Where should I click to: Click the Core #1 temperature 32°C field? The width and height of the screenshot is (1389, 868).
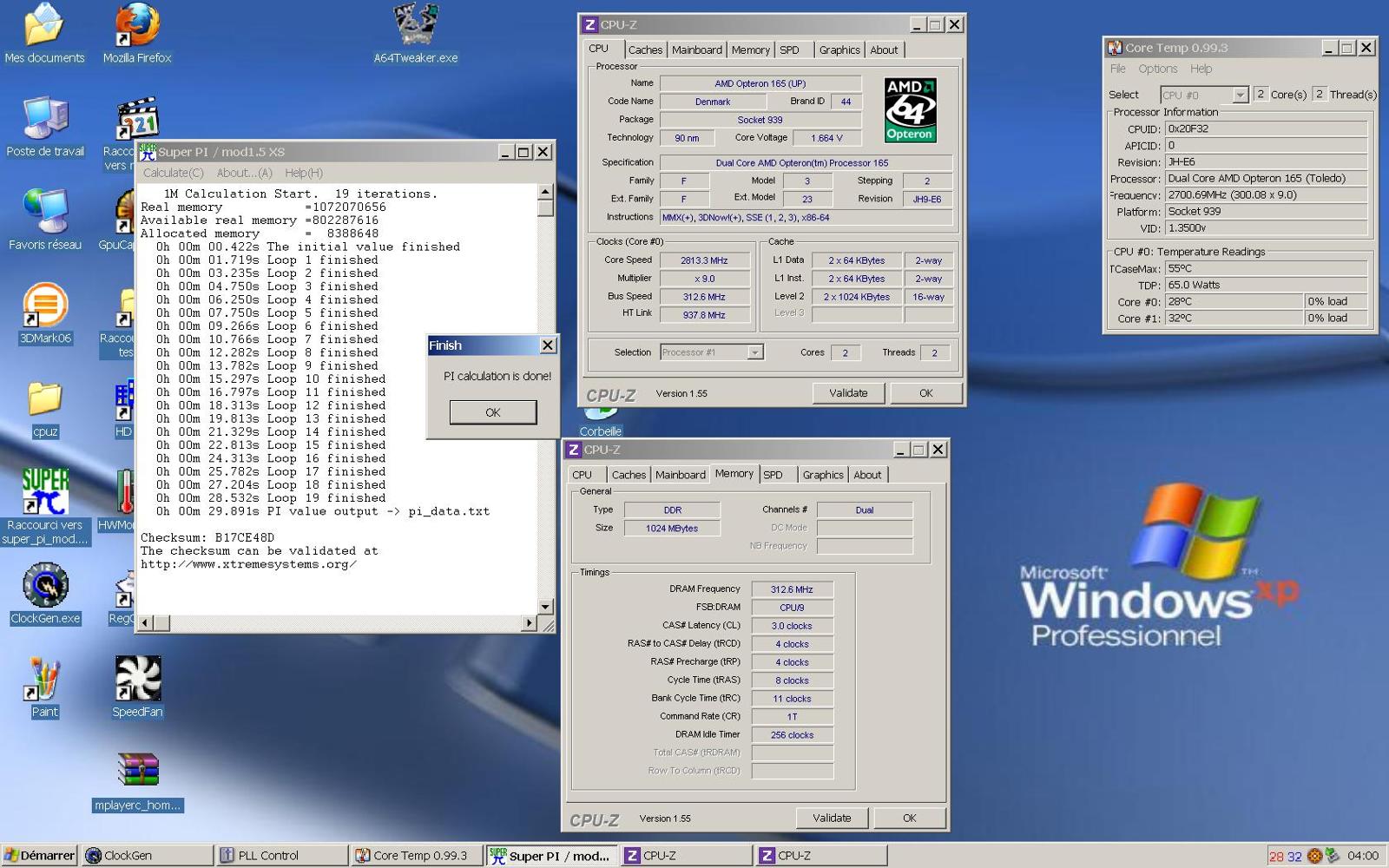(1234, 318)
